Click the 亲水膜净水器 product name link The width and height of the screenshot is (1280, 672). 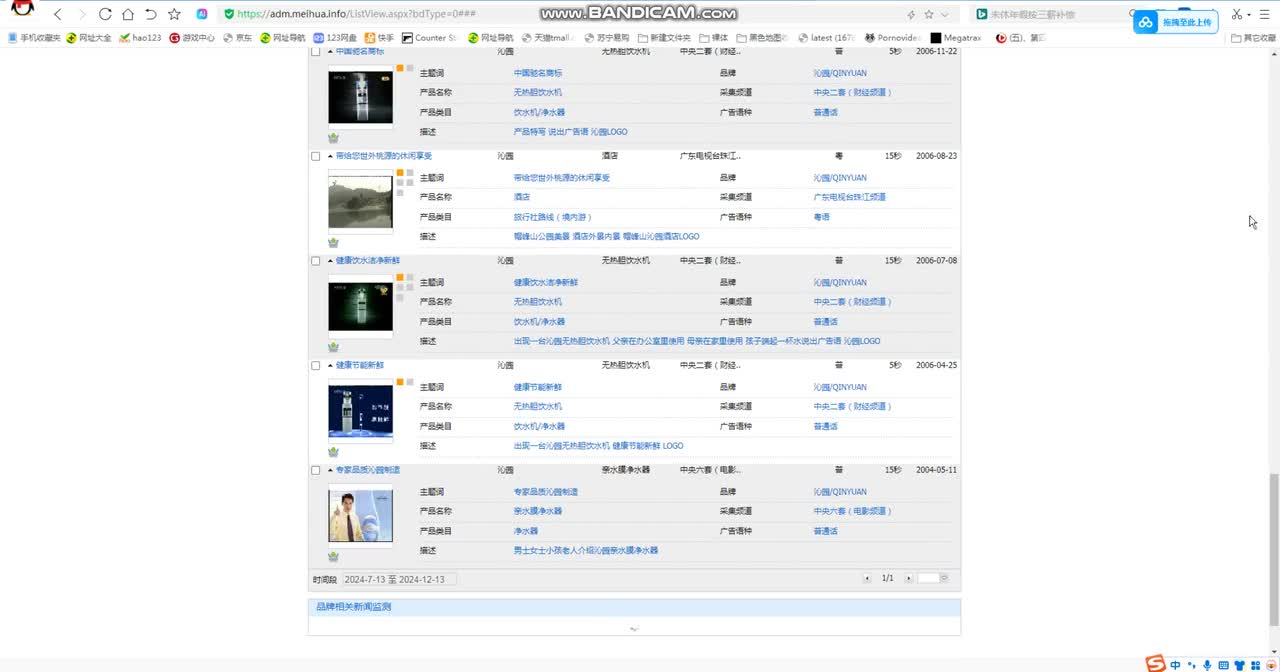[x=538, y=511]
